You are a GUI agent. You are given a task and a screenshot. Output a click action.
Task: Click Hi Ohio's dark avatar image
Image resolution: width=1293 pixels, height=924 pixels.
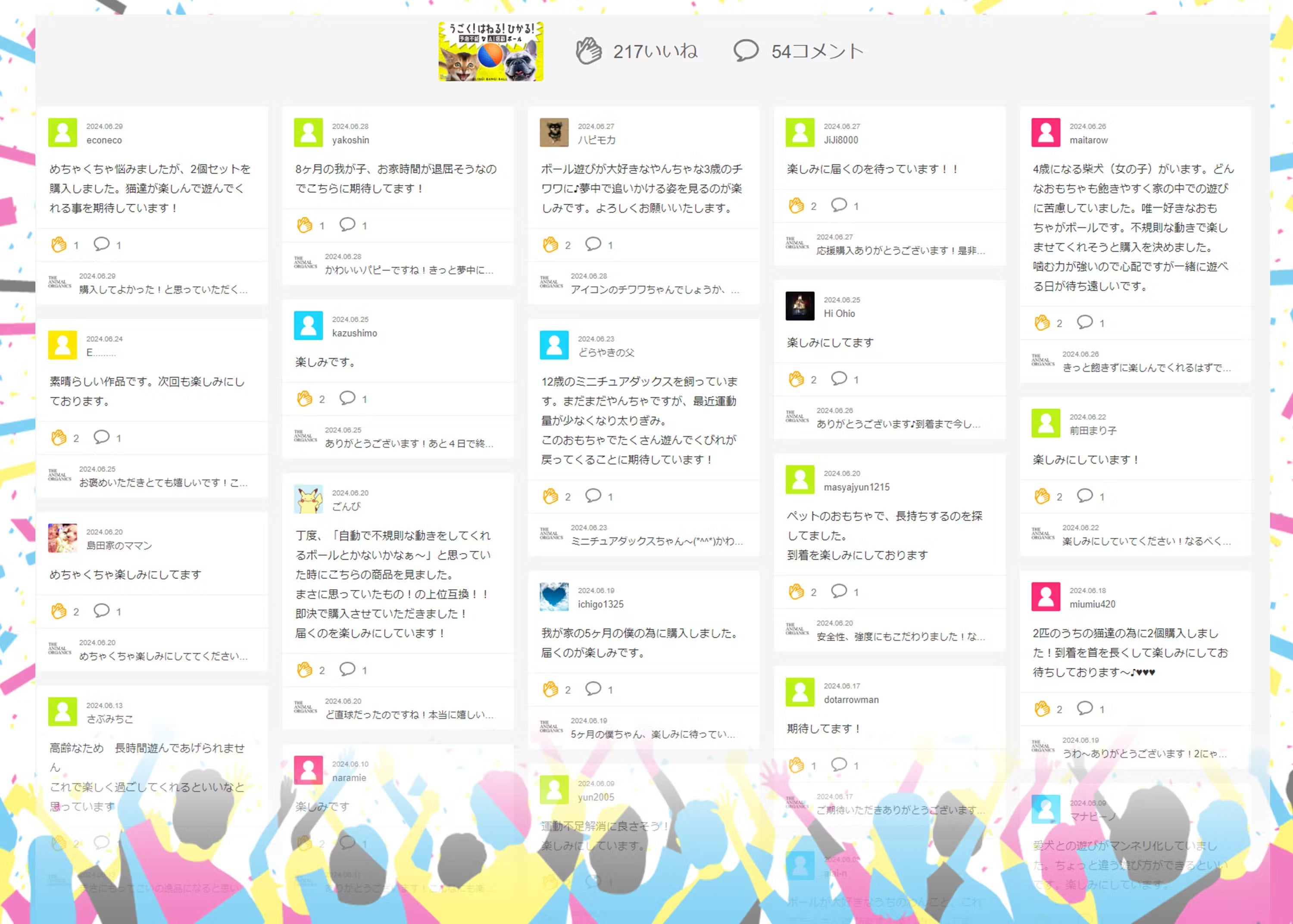click(x=800, y=306)
